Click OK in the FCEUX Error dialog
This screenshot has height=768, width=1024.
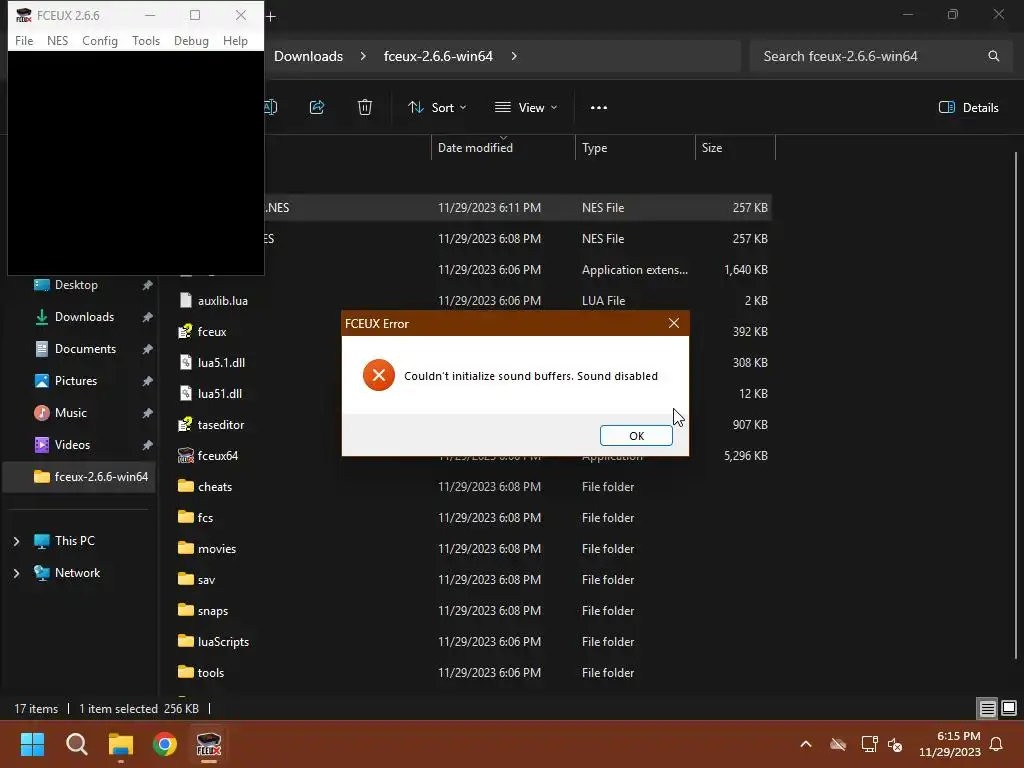tap(636, 436)
